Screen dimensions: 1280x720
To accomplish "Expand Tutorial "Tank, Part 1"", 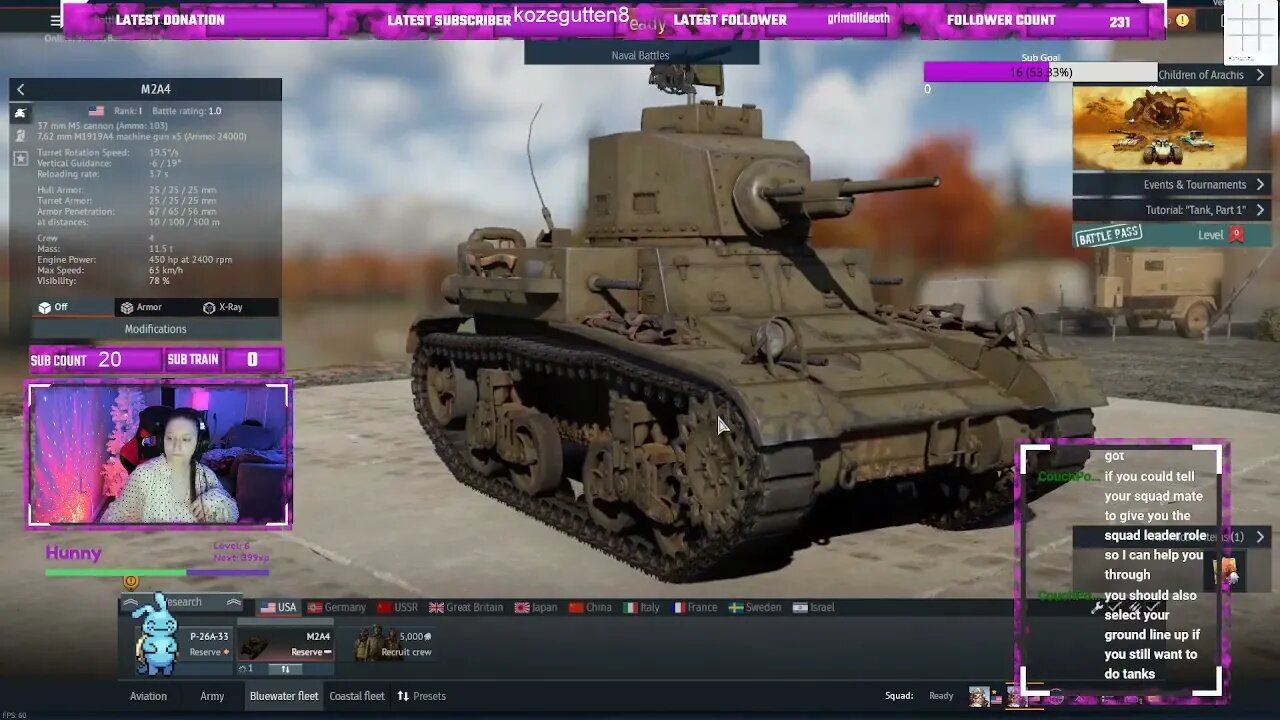I will 1171,210.
